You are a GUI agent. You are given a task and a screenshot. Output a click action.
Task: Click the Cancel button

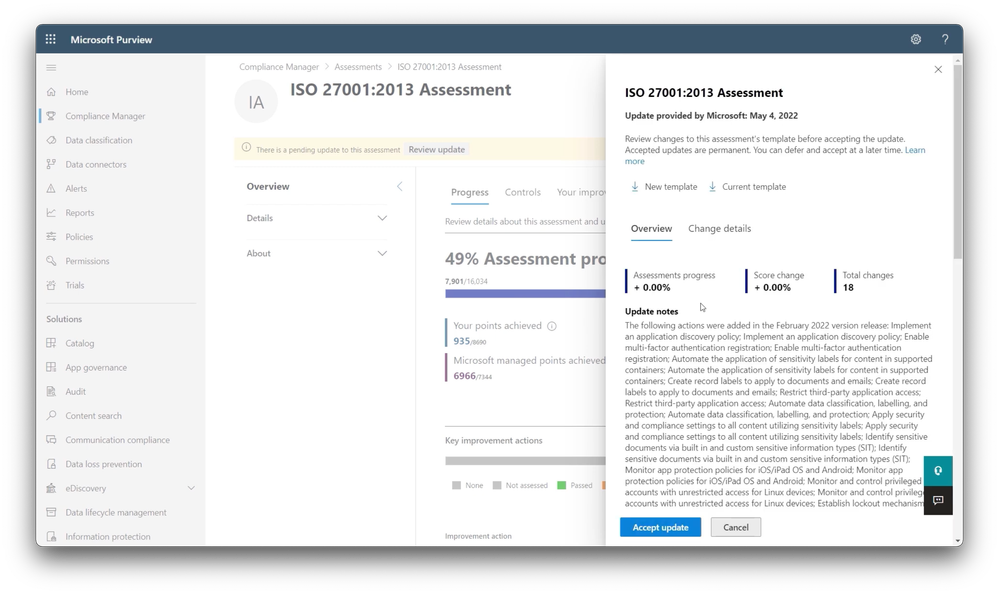736,527
